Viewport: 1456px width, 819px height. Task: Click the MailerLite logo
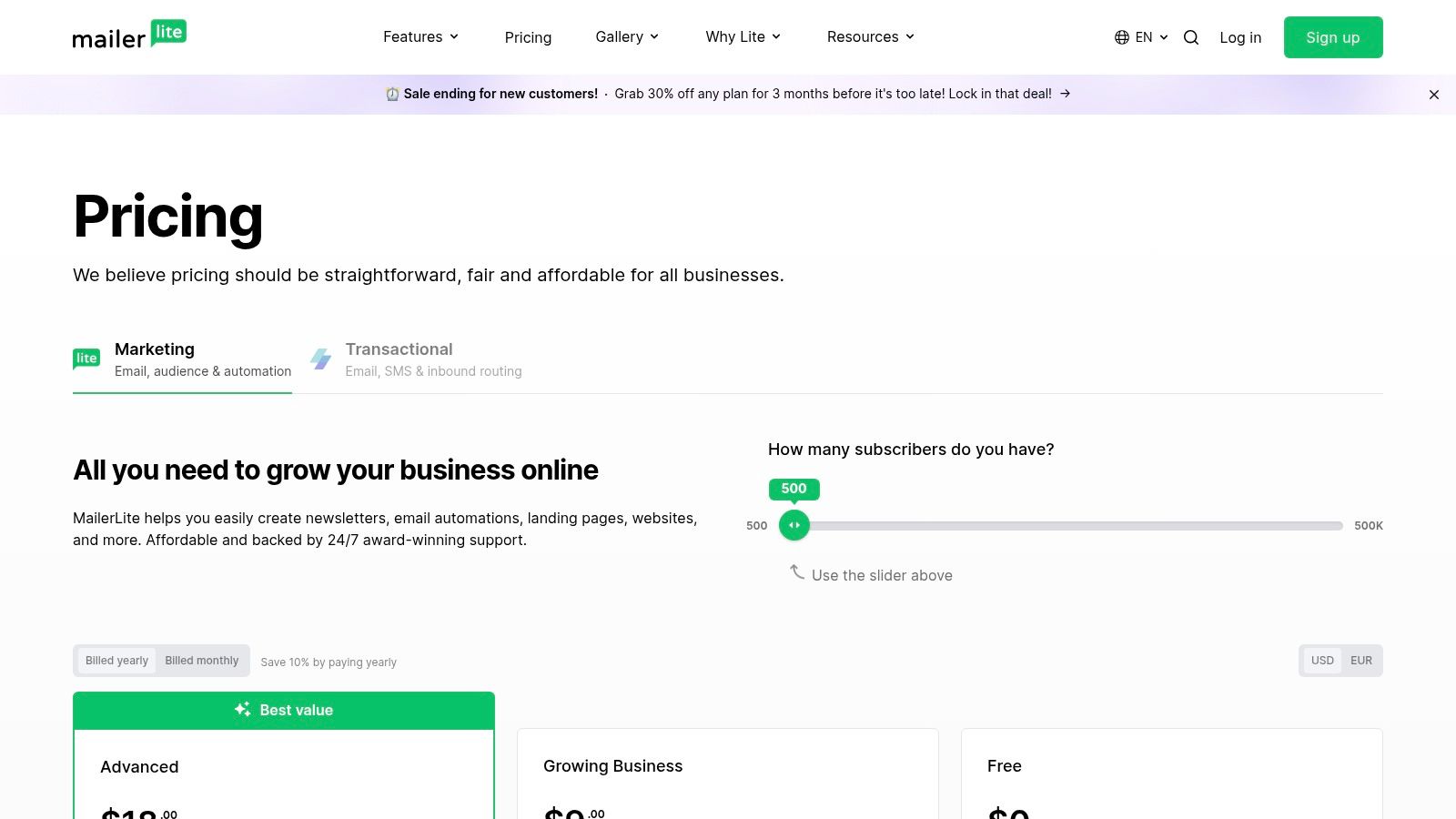click(x=129, y=35)
